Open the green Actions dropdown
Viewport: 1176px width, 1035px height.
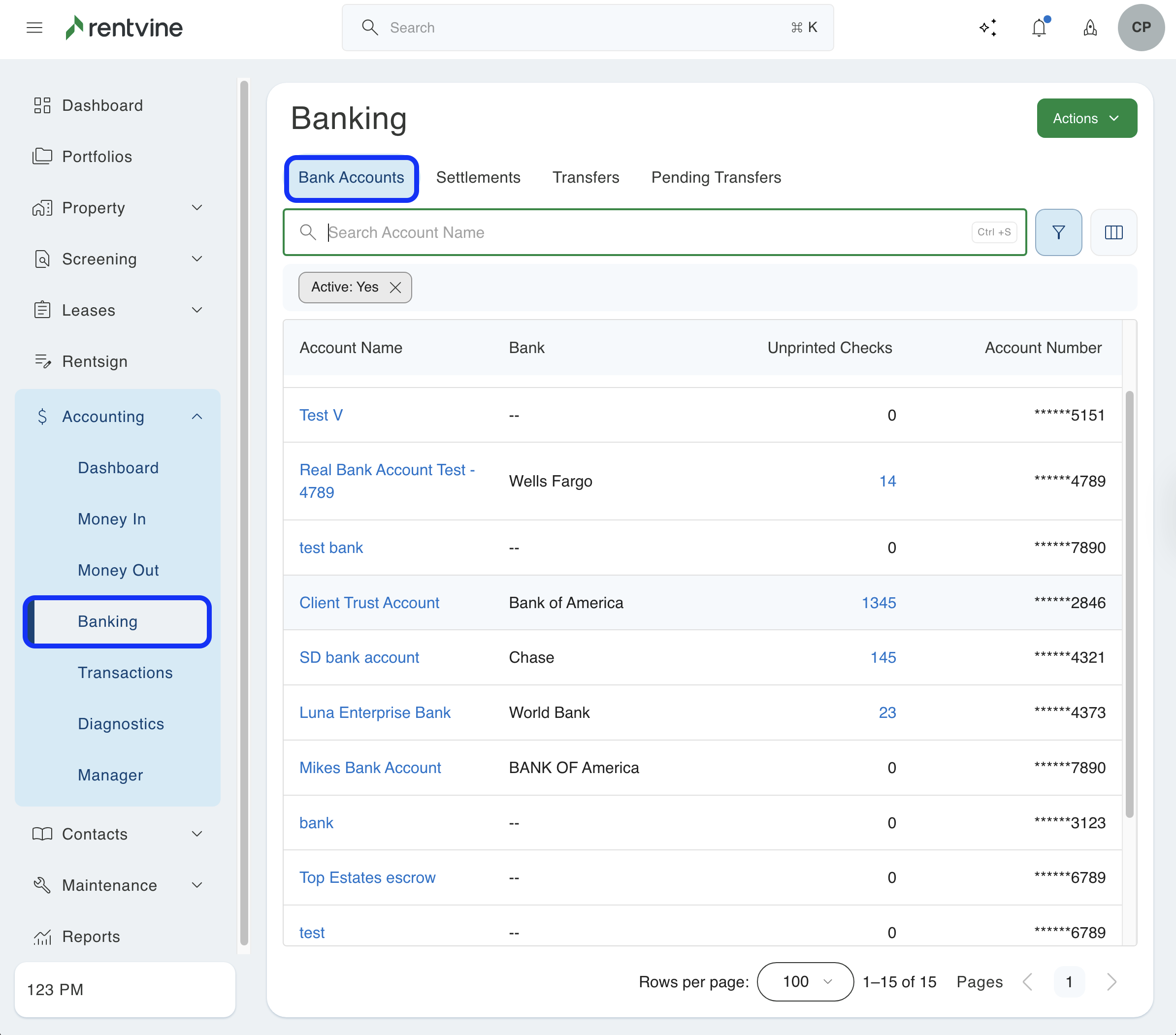(1086, 119)
